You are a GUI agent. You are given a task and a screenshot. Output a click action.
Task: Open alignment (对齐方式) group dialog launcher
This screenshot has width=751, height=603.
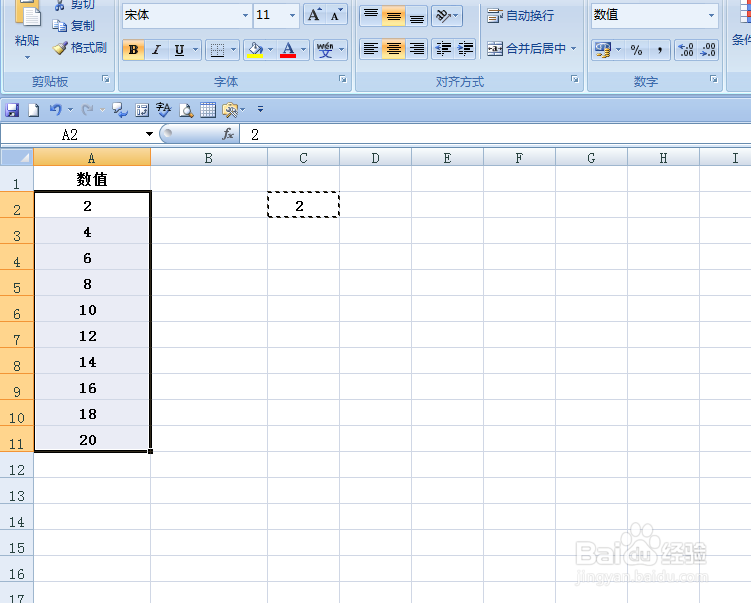[575, 80]
